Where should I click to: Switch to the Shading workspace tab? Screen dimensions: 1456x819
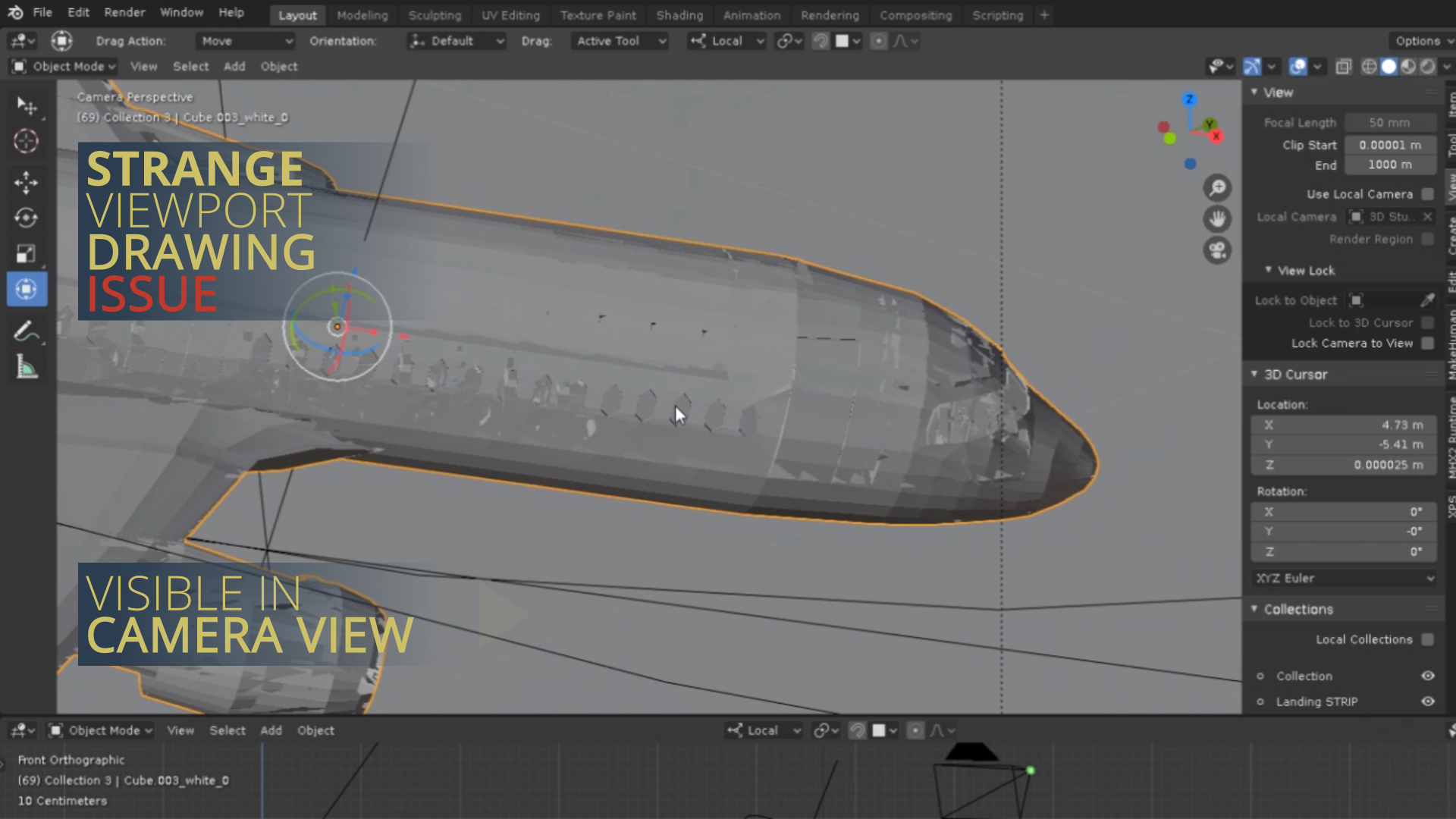[679, 15]
